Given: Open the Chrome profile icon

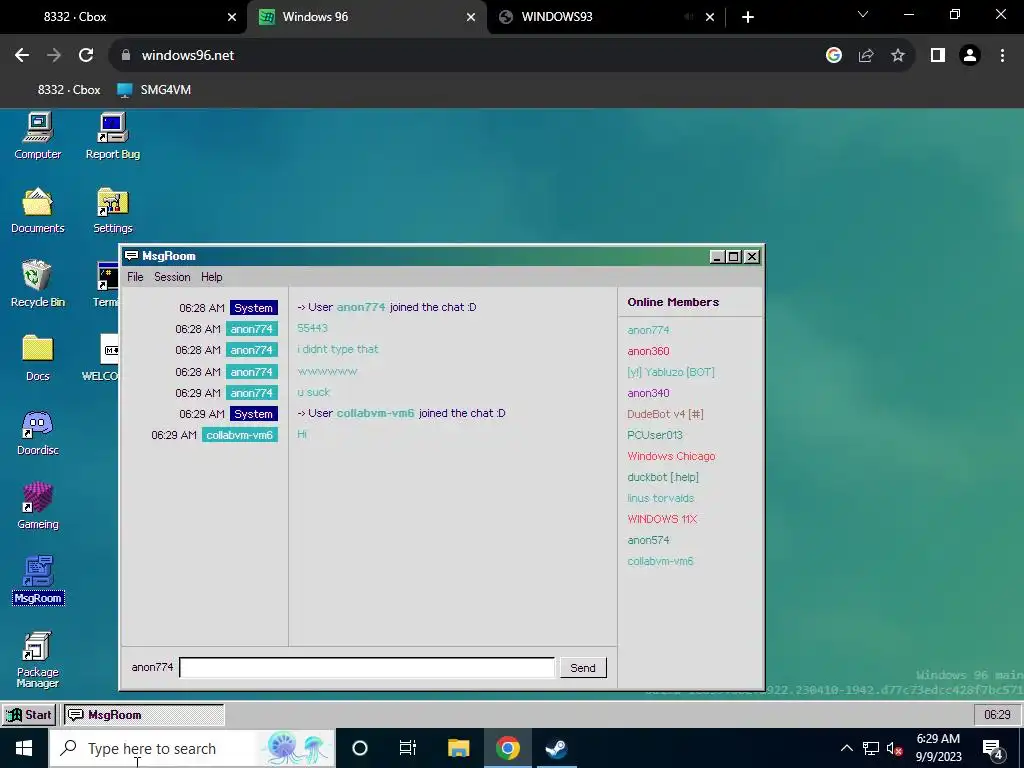Looking at the screenshot, I should click(x=970, y=55).
